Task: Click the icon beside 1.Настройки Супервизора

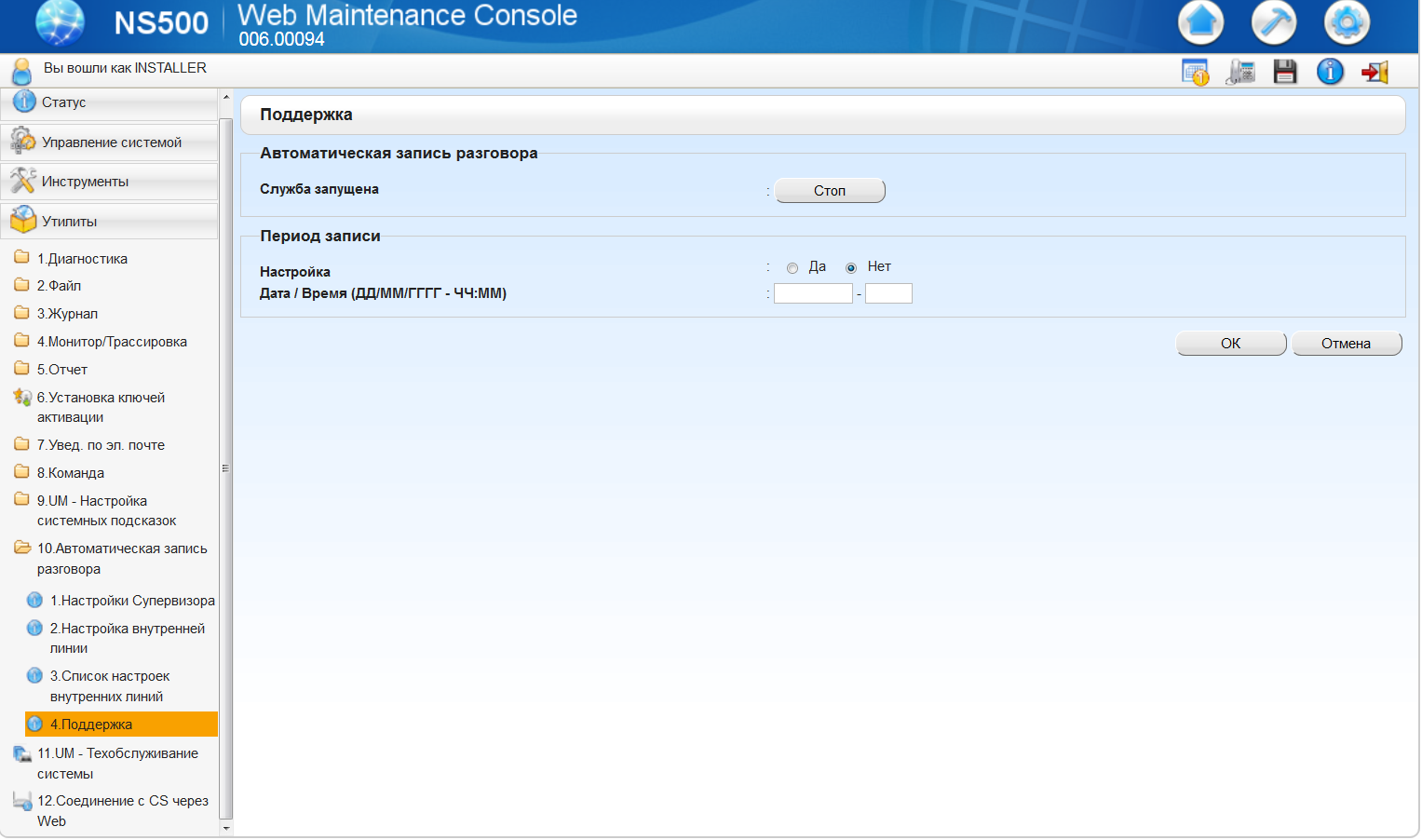Action: (x=34, y=600)
